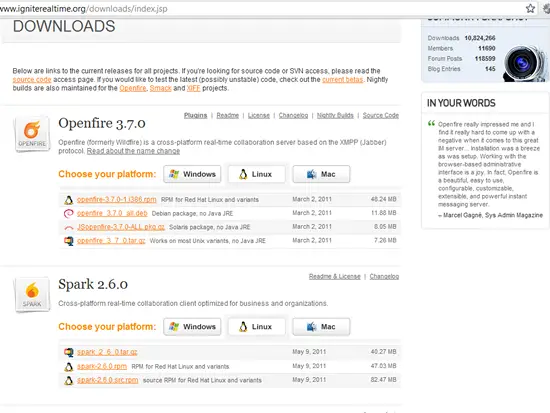Viewport: 550px width, 413px height.
Task: Click the Spark flame logo icon
Action: click(x=32, y=294)
